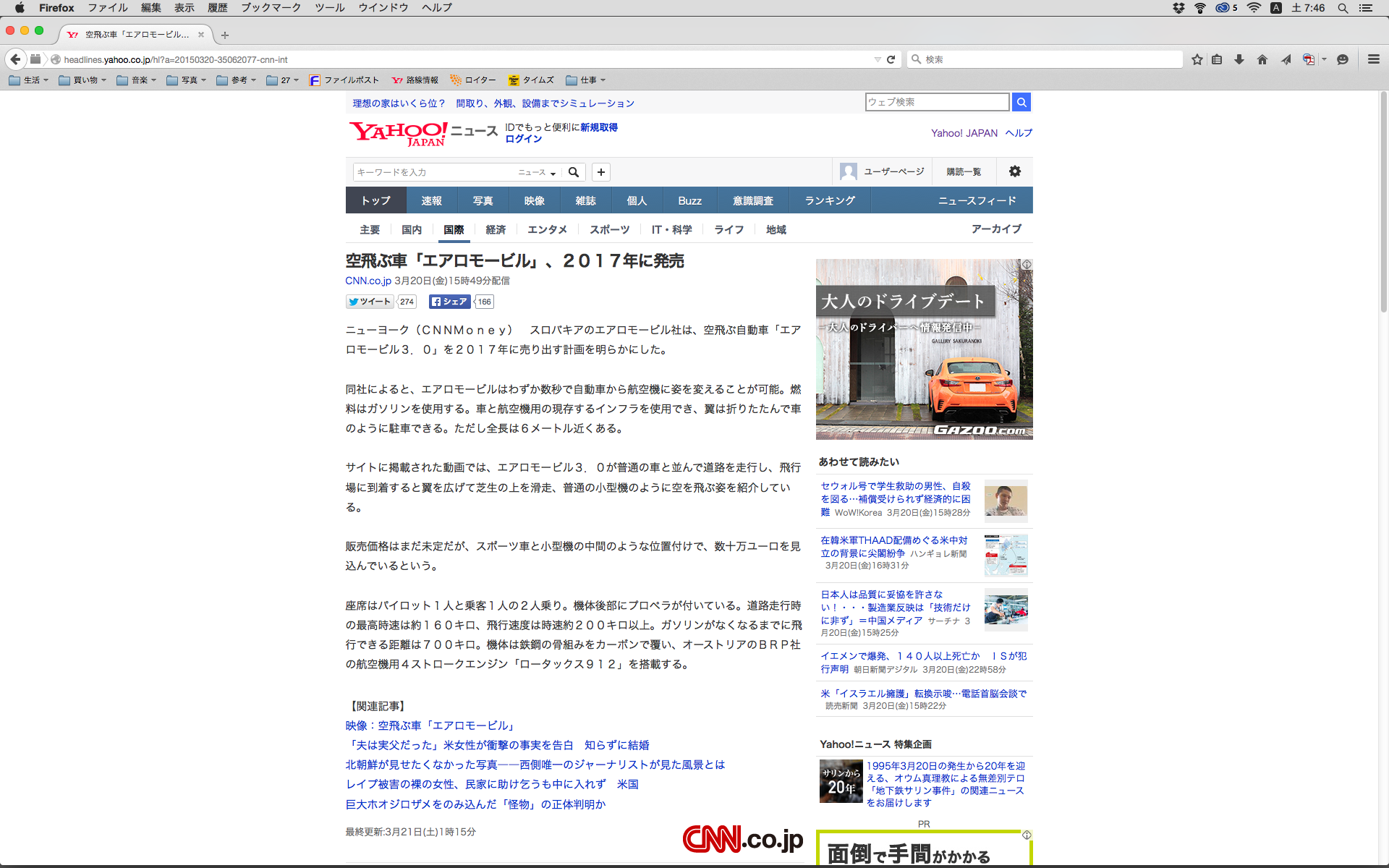Bookmark this page with star icon
The width and height of the screenshot is (1389, 868).
(1197, 59)
